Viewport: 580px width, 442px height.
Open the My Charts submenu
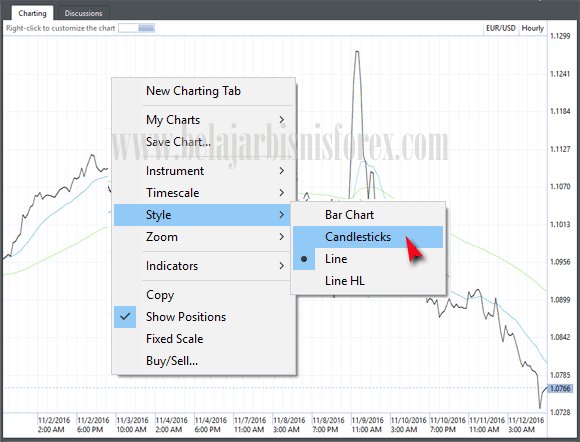pyautogui.click(x=204, y=120)
